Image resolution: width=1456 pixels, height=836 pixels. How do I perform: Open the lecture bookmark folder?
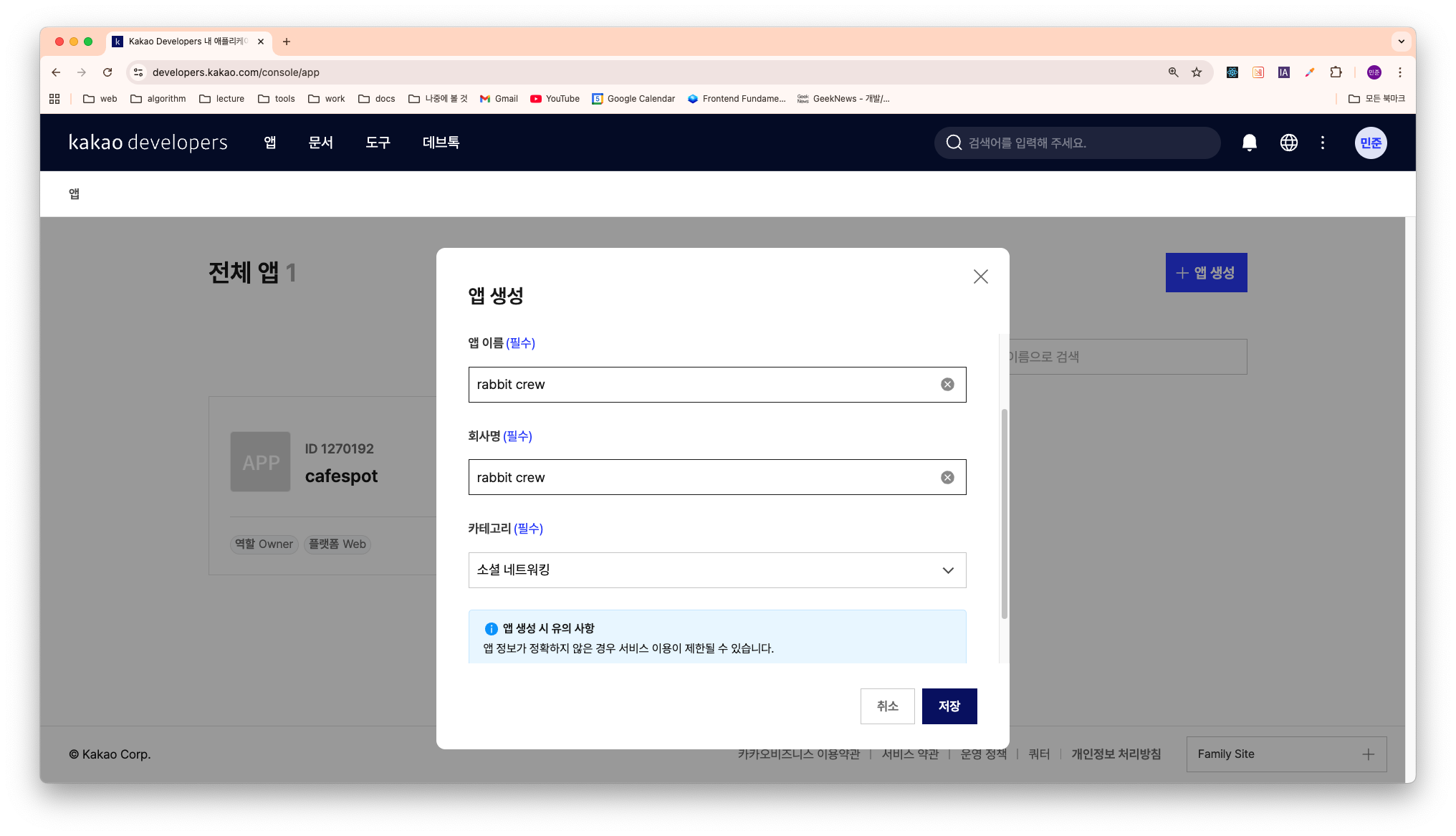(222, 99)
